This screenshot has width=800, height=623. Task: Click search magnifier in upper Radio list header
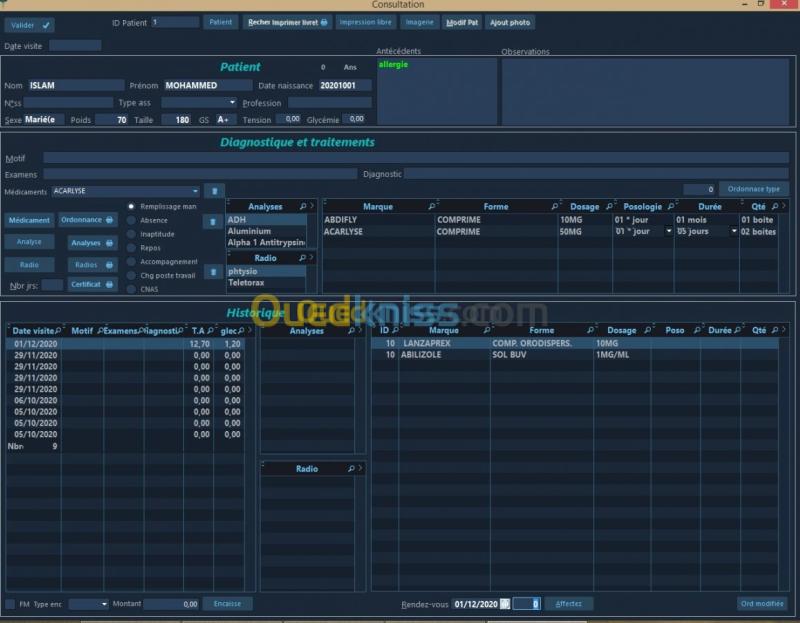[303, 258]
